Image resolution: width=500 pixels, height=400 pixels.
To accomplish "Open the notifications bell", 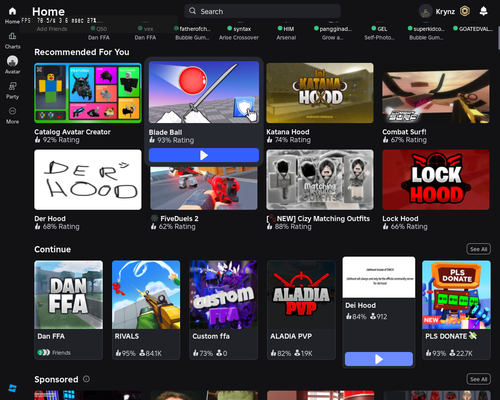I will pos(483,11).
